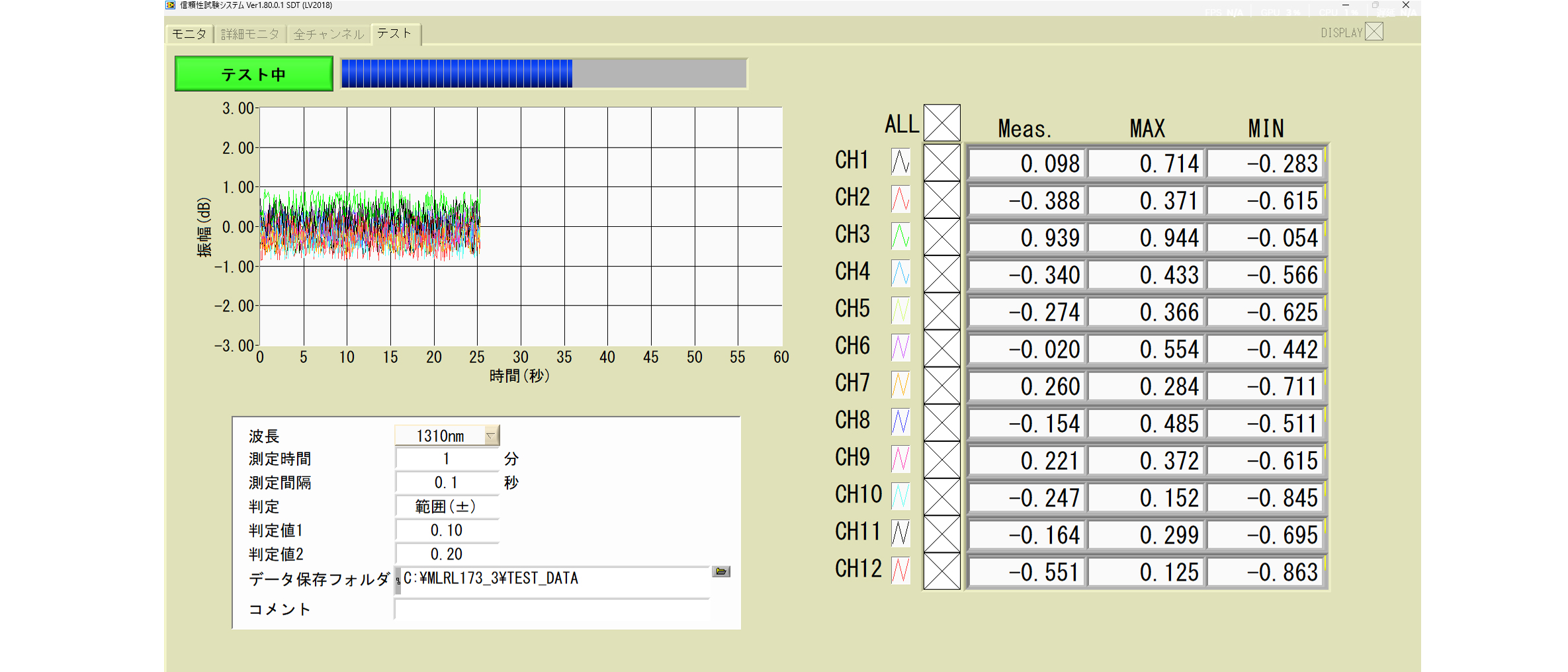Toggle the DISPLAY checkbox
1568x672 pixels.
(1374, 32)
